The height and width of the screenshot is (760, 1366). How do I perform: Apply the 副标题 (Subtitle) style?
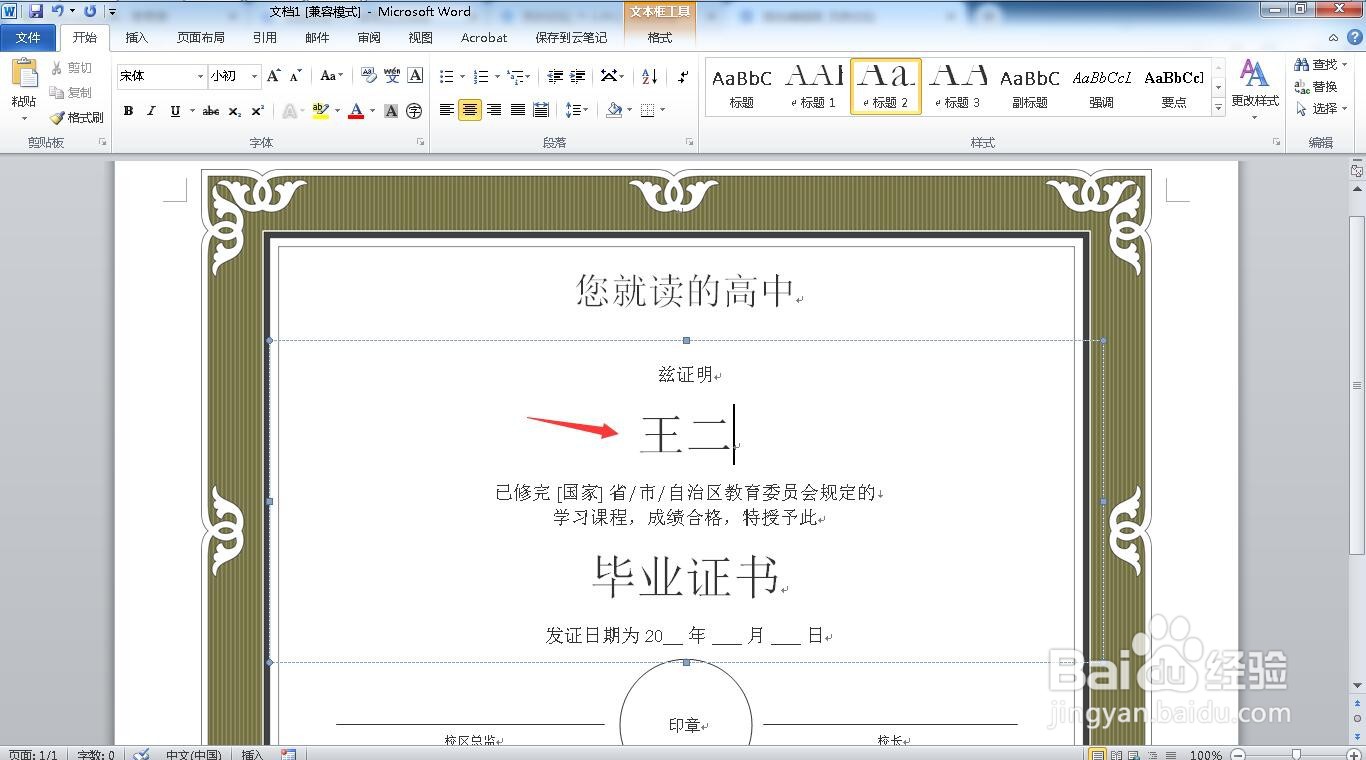1029,86
